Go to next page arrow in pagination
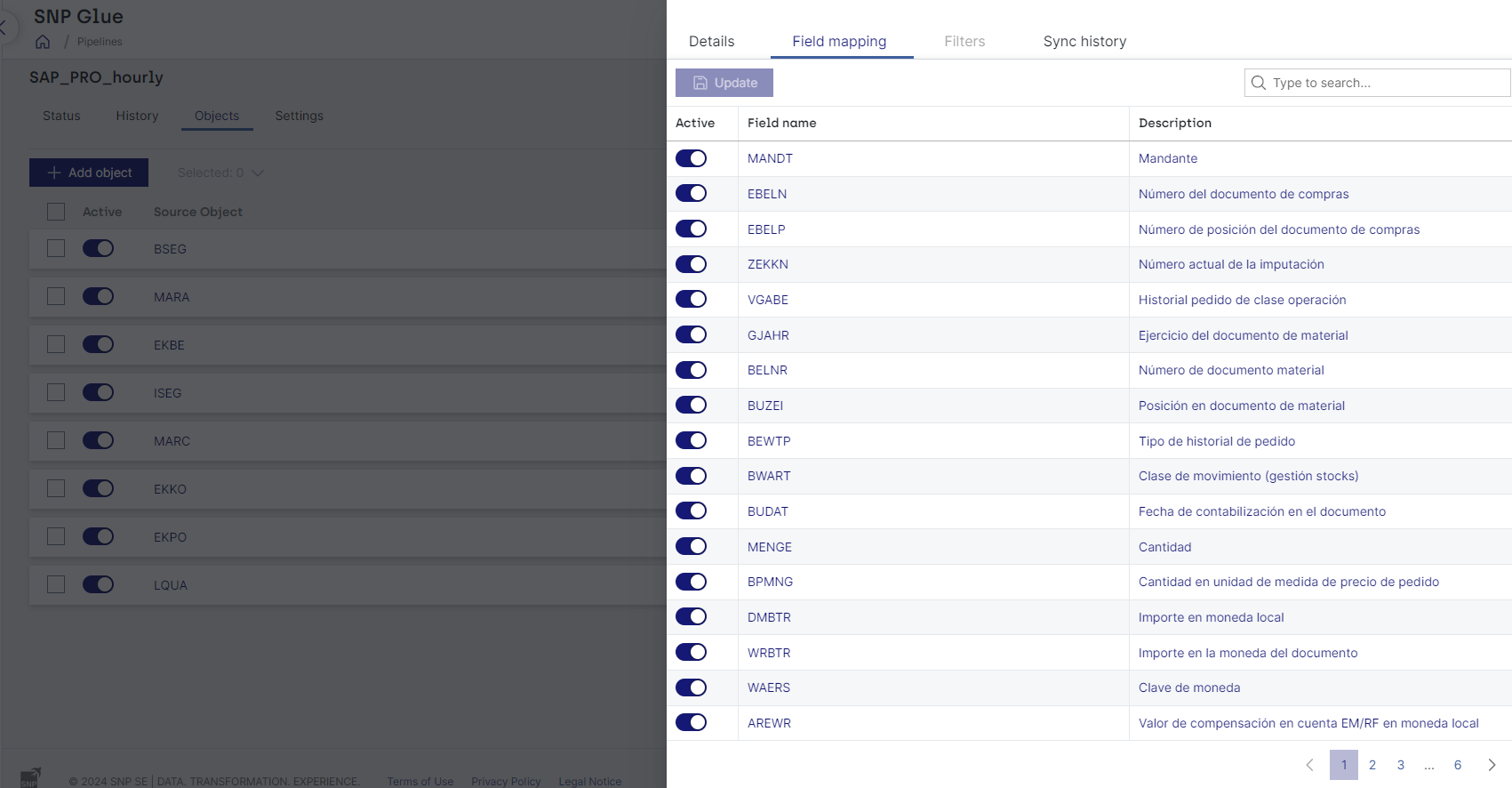This screenshot has width=1512, height=788. 1492,765
